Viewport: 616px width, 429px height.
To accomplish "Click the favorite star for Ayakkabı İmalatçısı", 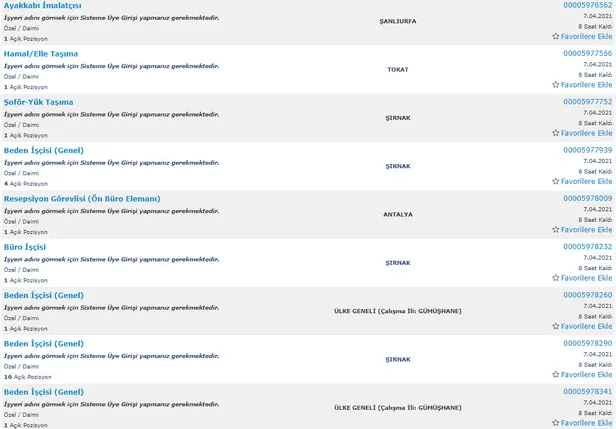I will (x=556, y=36).
